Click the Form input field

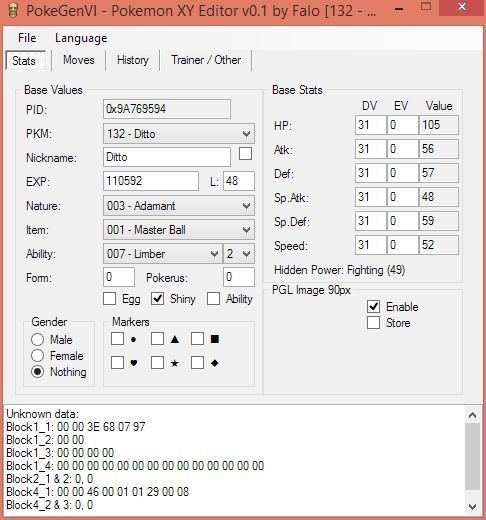click(x=119, y=277)
